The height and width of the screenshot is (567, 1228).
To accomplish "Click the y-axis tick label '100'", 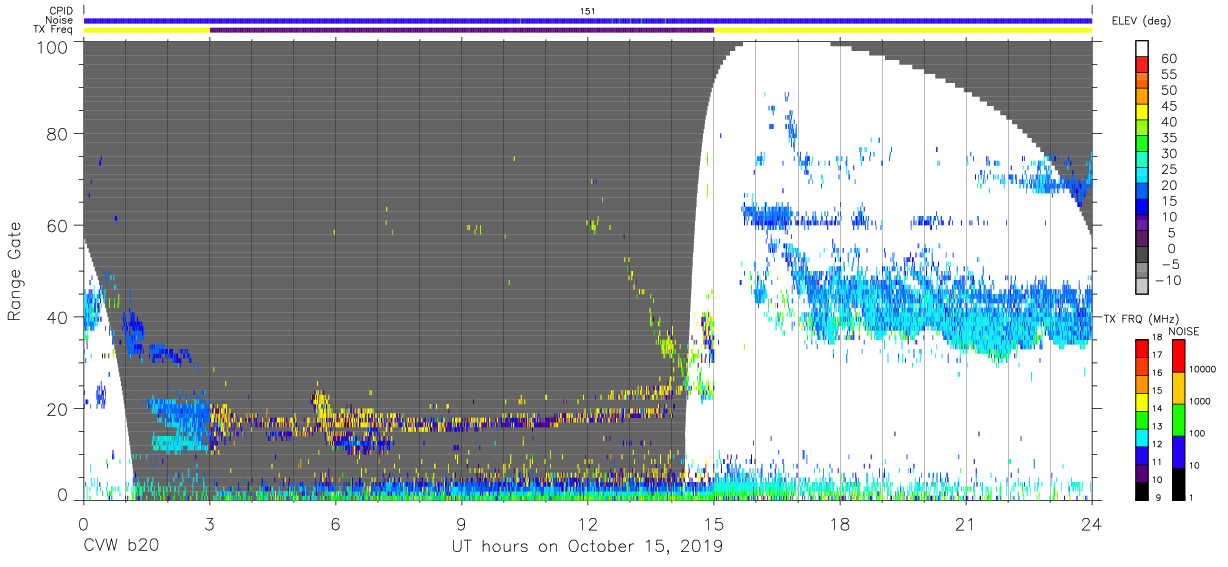I will coord(53,47).
